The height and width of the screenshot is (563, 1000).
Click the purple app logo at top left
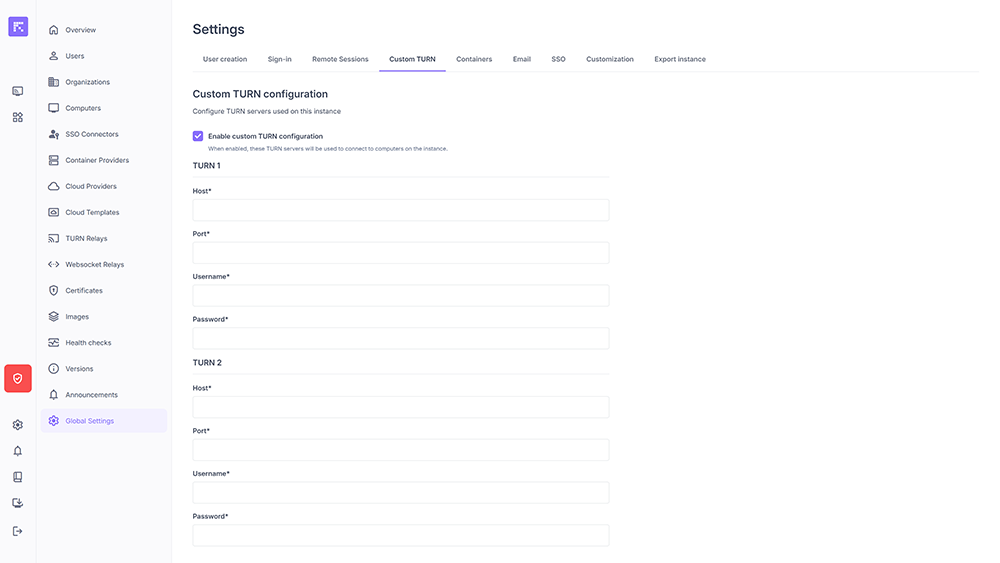click(x=18, y=27)
